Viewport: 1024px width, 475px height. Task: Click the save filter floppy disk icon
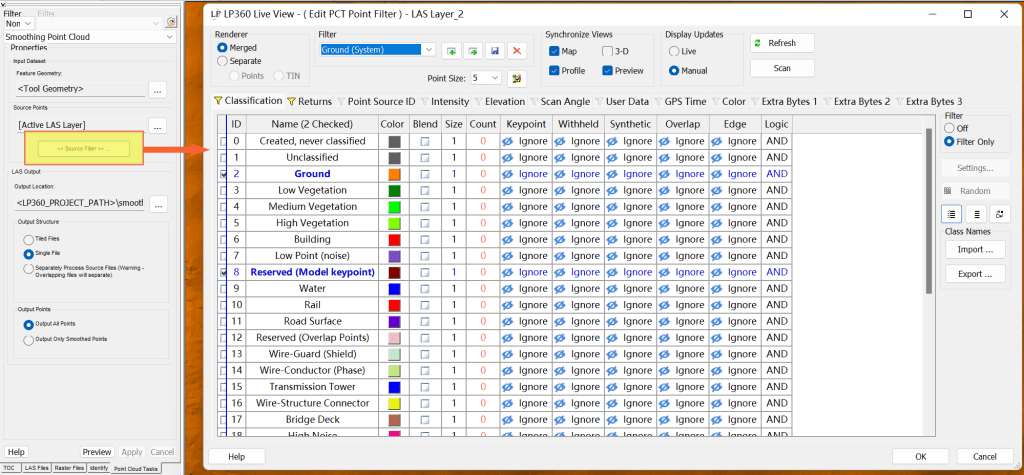pyautogui.click(x=495, y=50)
